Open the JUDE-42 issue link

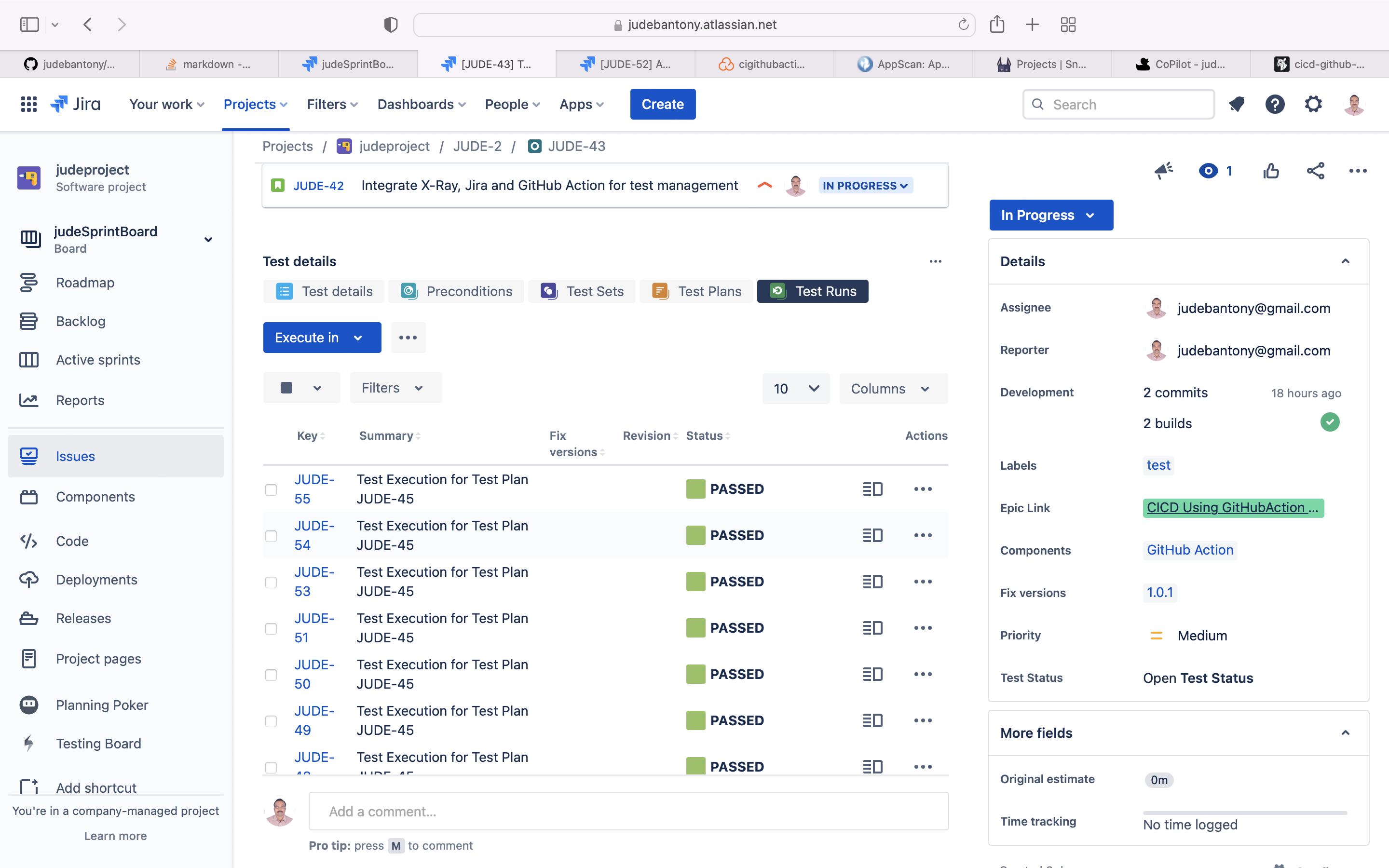coord(318,186)
